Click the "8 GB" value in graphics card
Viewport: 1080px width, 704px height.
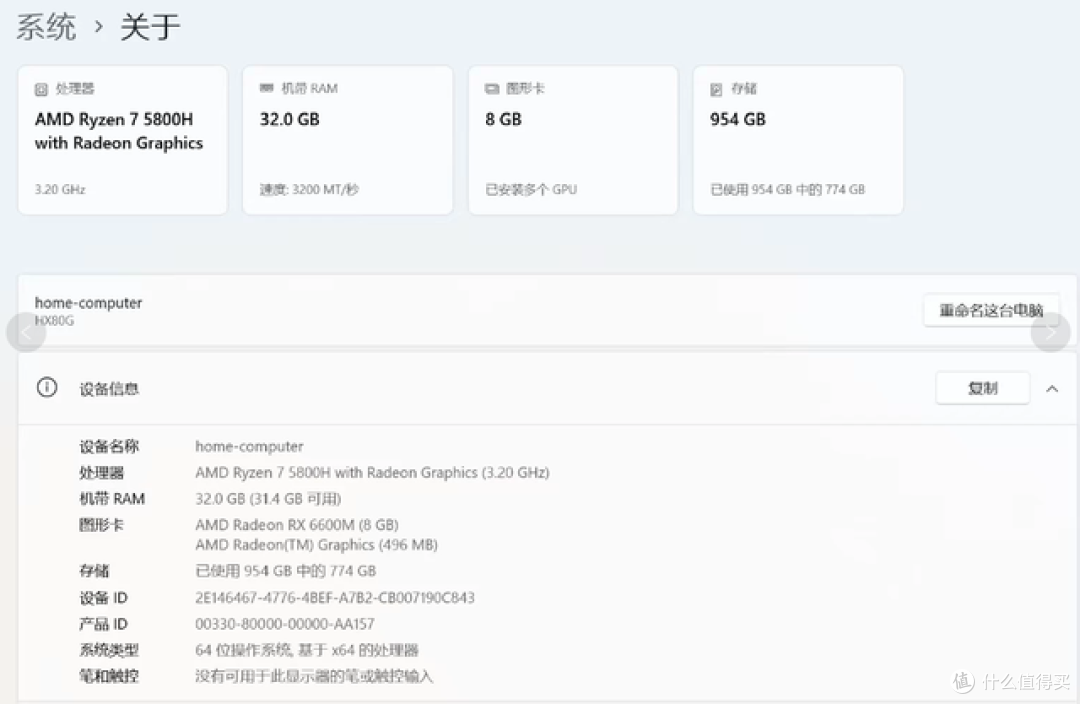503,119
